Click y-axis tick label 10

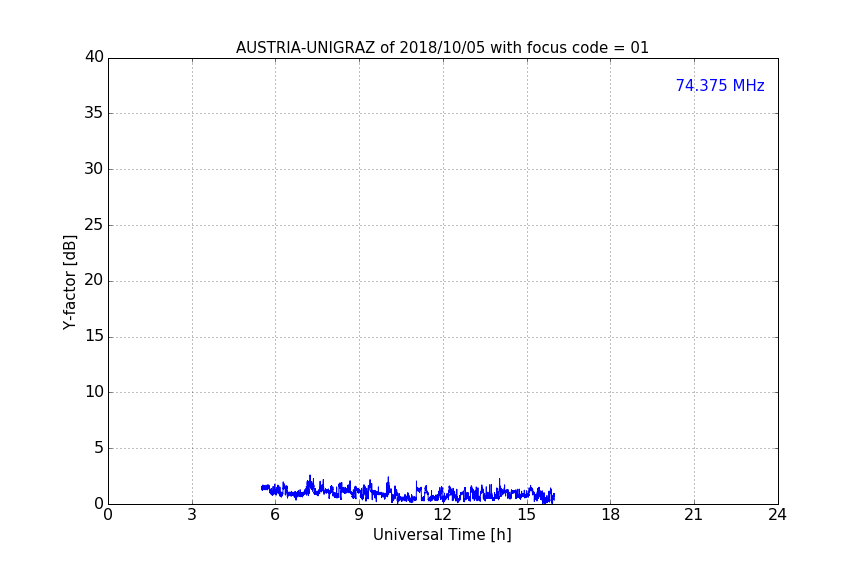click(x=94, y=392)
